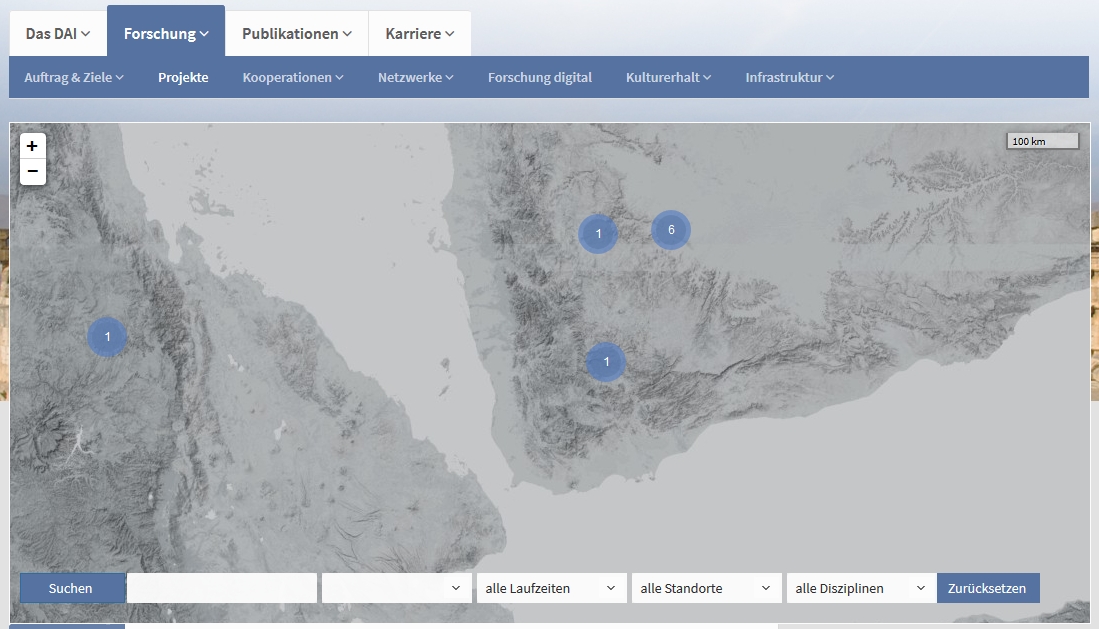Expand the Karriere menu
This screenshot has width=1099, height=629.
420,34
